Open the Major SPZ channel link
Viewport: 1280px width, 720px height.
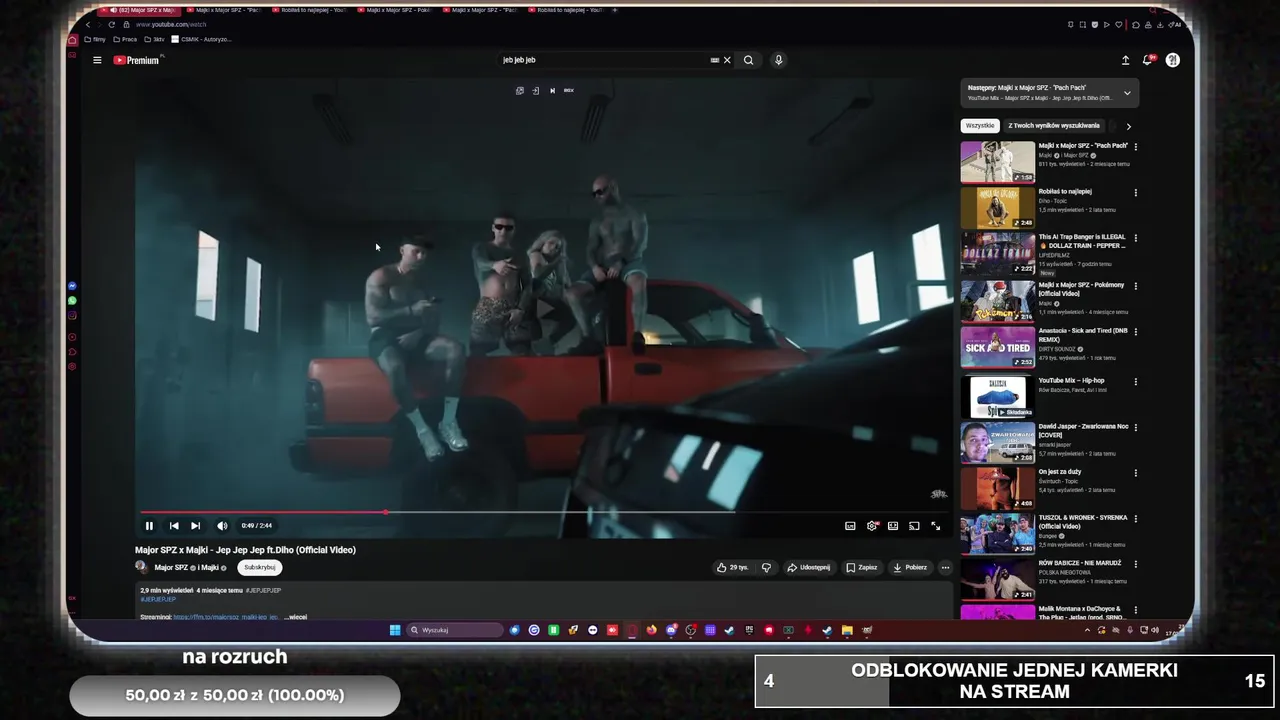tap(171, 568)
